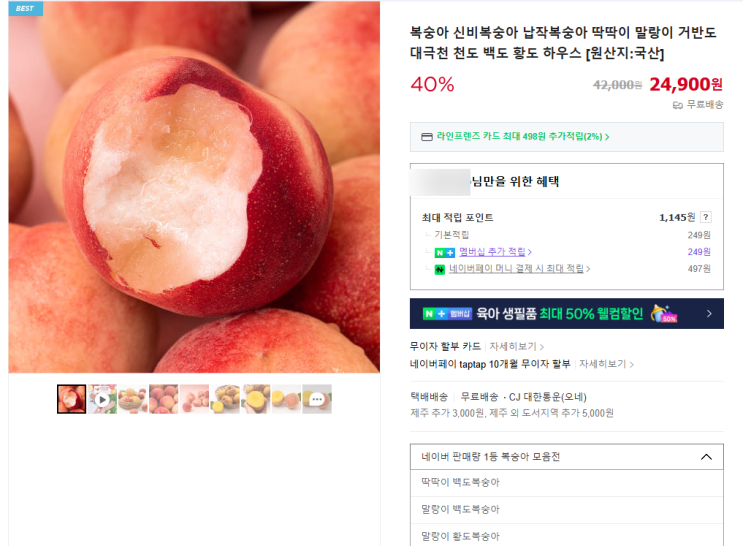Select the first bitten peach thumbnail

[x=72, y=399]
